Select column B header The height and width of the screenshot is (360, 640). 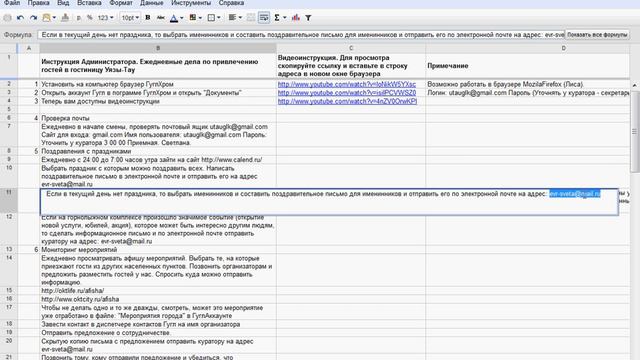[158, 48]
